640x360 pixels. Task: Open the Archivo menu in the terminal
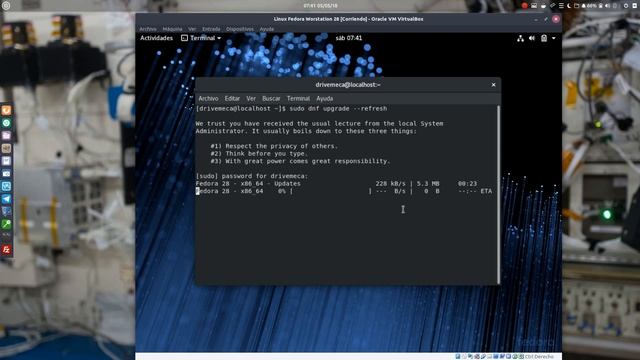[208, 98]
